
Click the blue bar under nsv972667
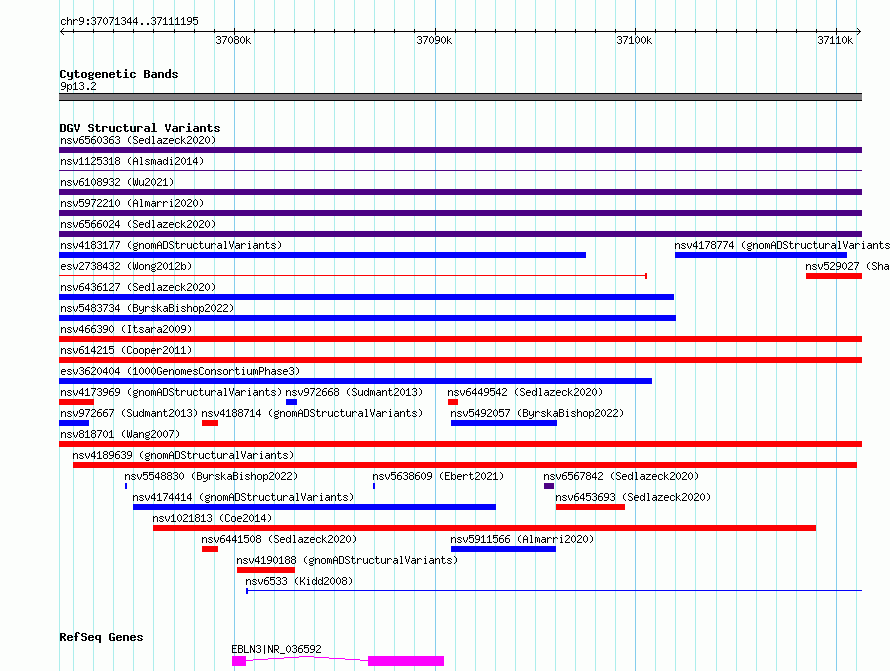click(74, 423)
